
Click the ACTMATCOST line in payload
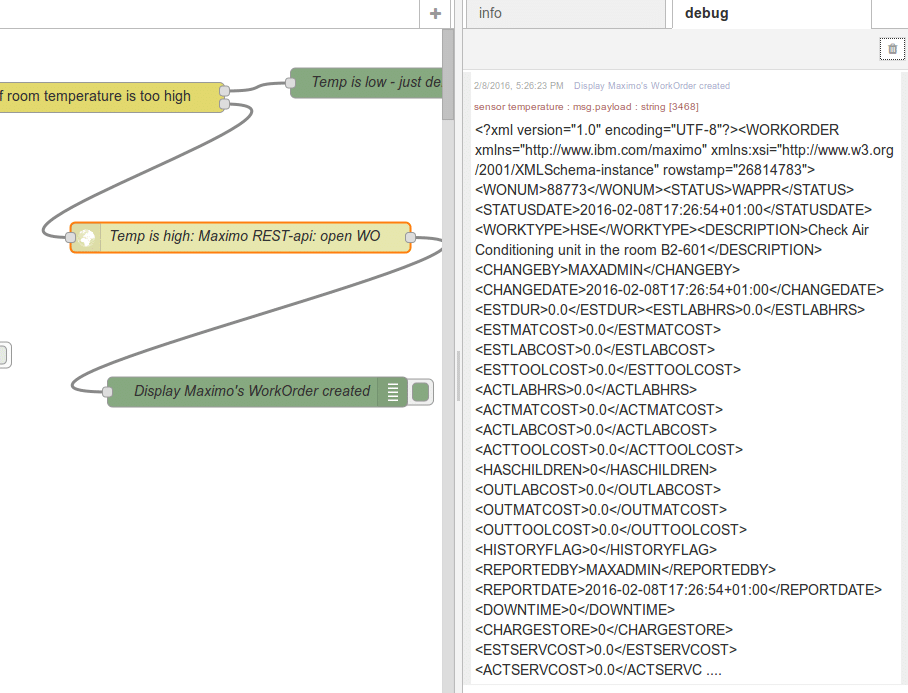click(x=599, y=410)
